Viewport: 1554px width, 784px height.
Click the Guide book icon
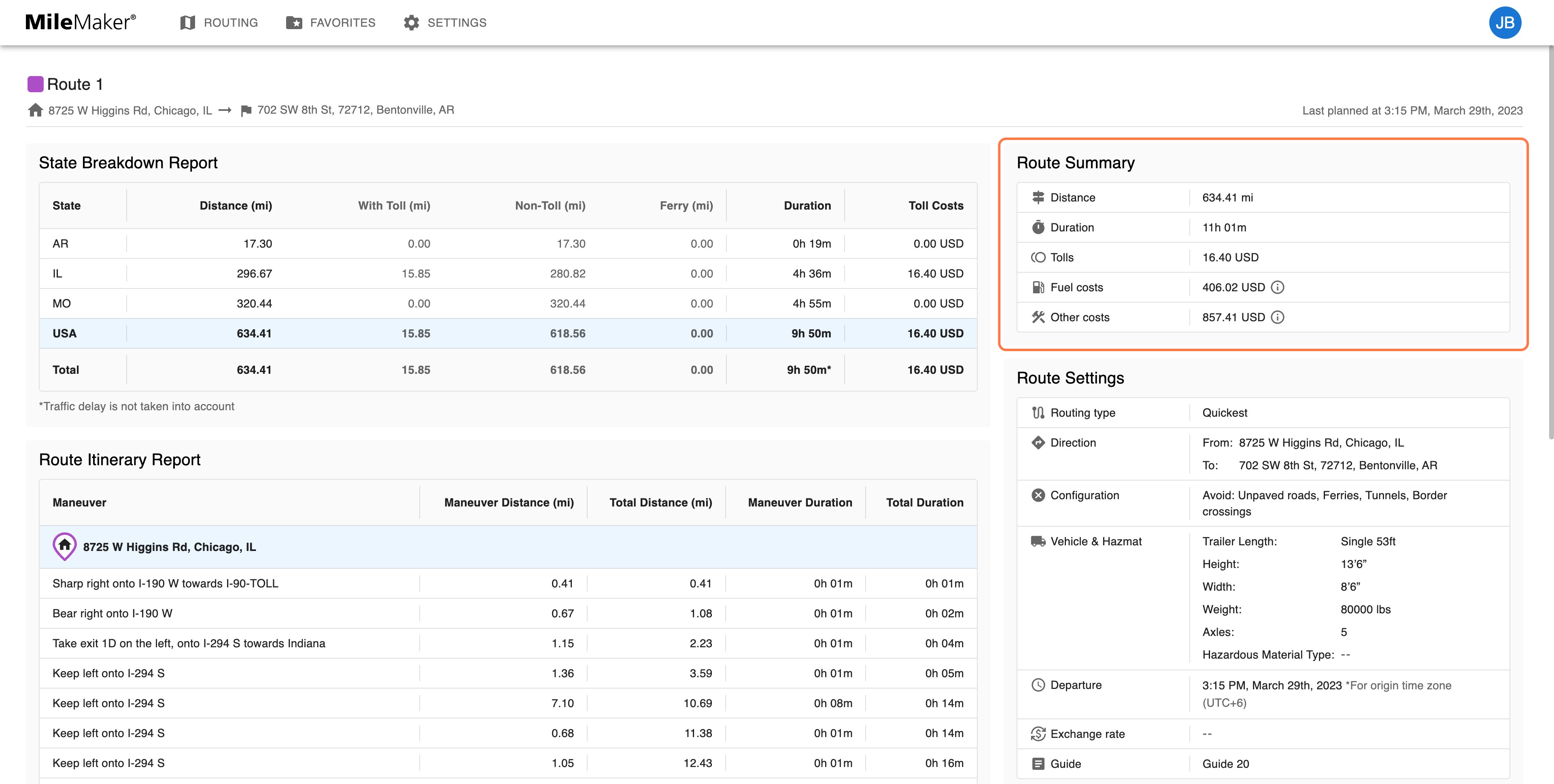point(1038,763)
